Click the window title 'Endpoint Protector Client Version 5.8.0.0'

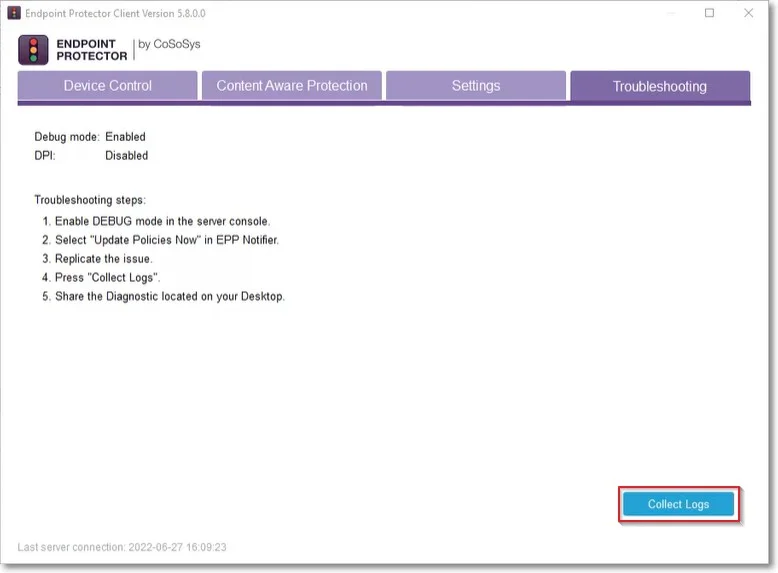tap(115, 13)
